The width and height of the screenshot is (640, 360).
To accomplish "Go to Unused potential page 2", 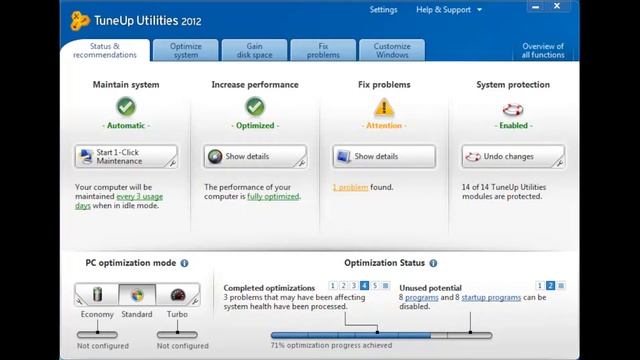I will [x=550, y=286].
